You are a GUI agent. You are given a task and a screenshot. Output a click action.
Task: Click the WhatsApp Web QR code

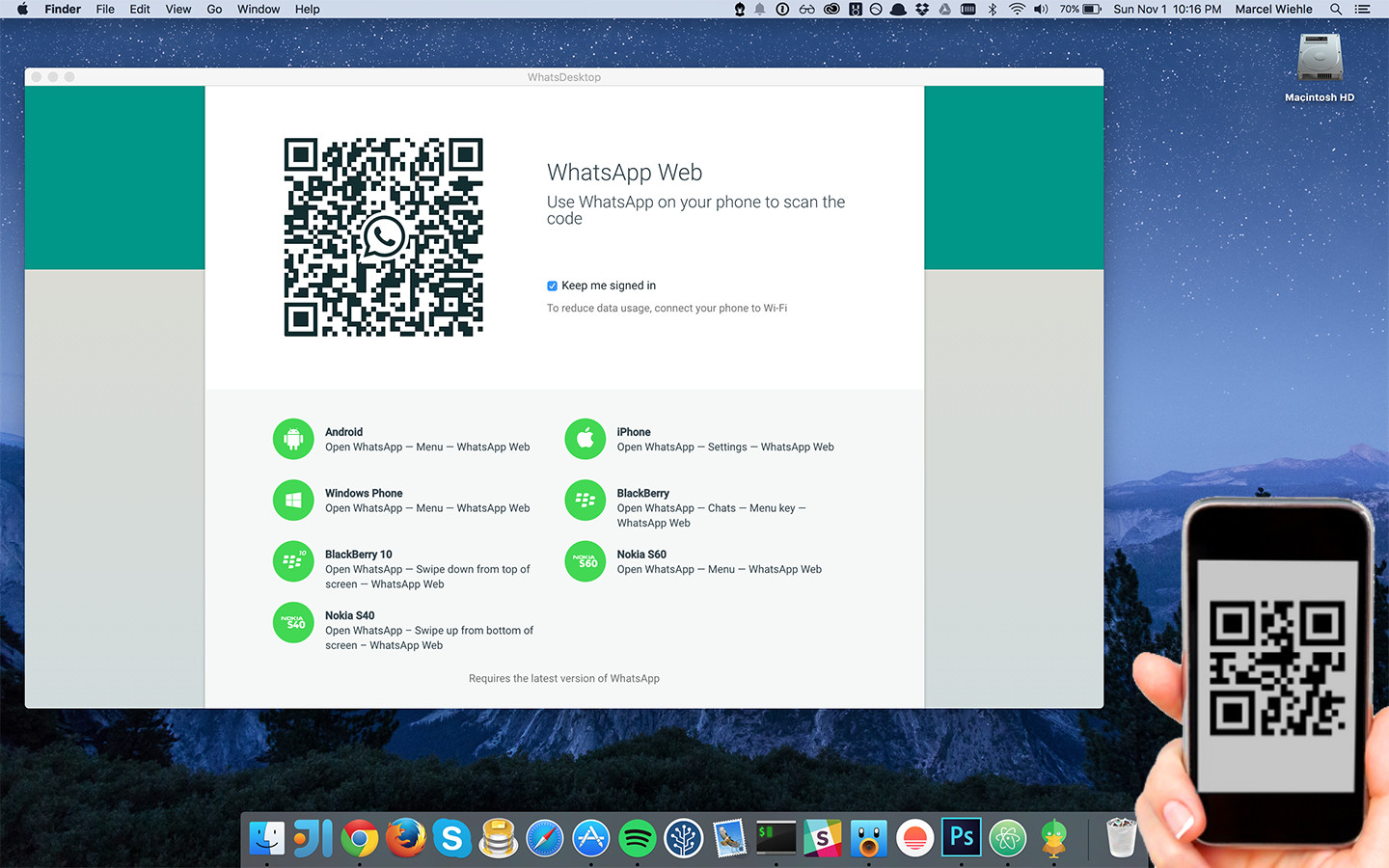[384, 237]
